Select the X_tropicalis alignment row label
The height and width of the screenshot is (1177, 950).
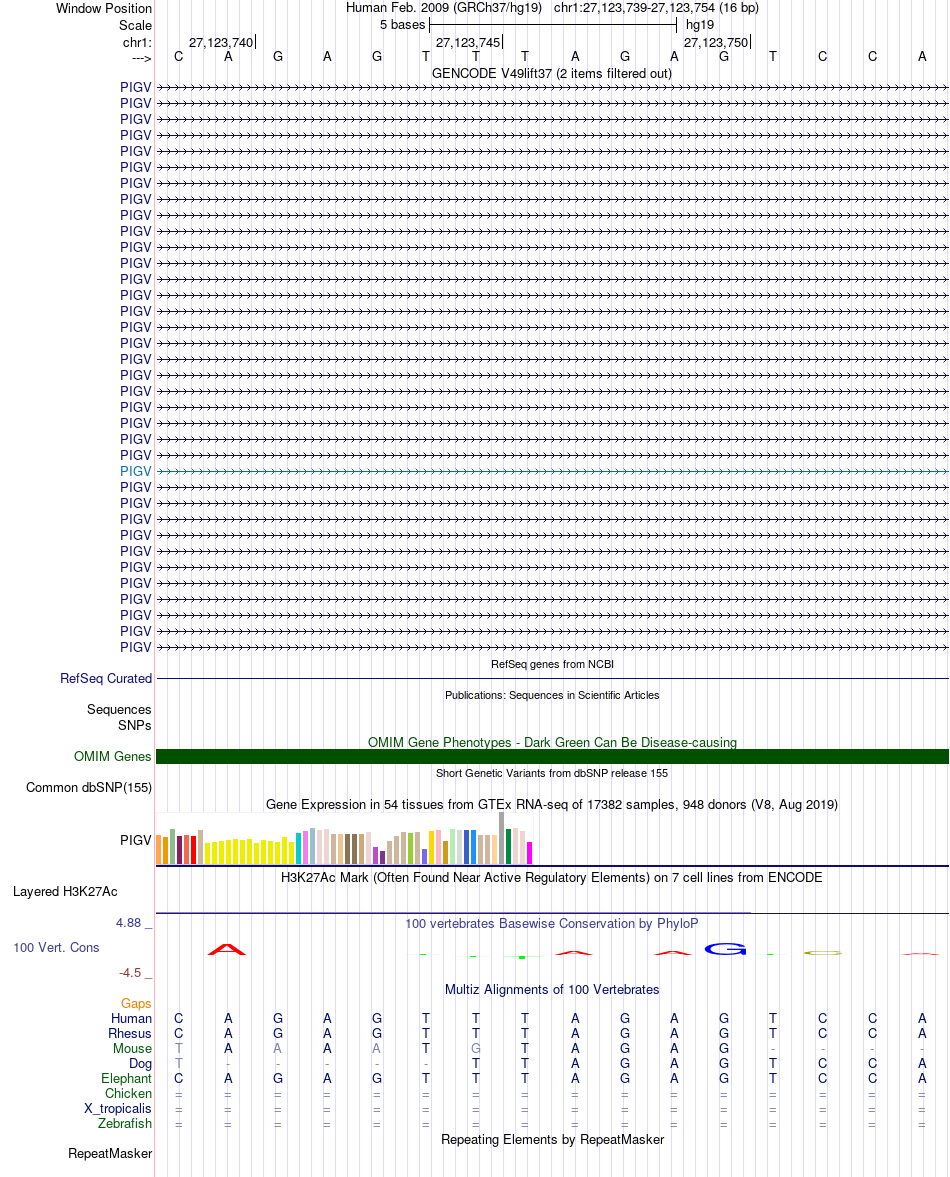click(x=118, y=1109)
